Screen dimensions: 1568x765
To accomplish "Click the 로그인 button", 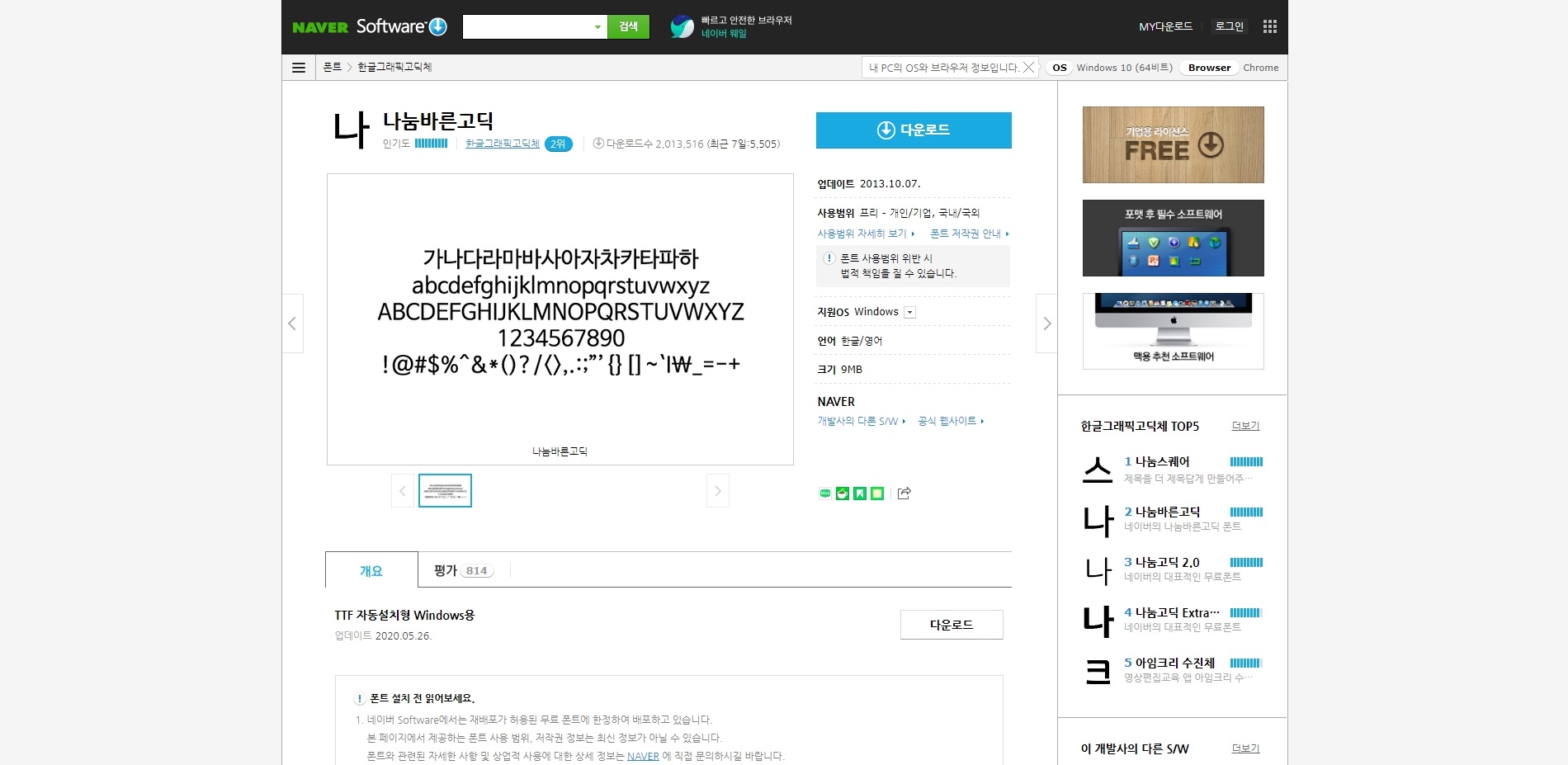I will point(1229,26).
